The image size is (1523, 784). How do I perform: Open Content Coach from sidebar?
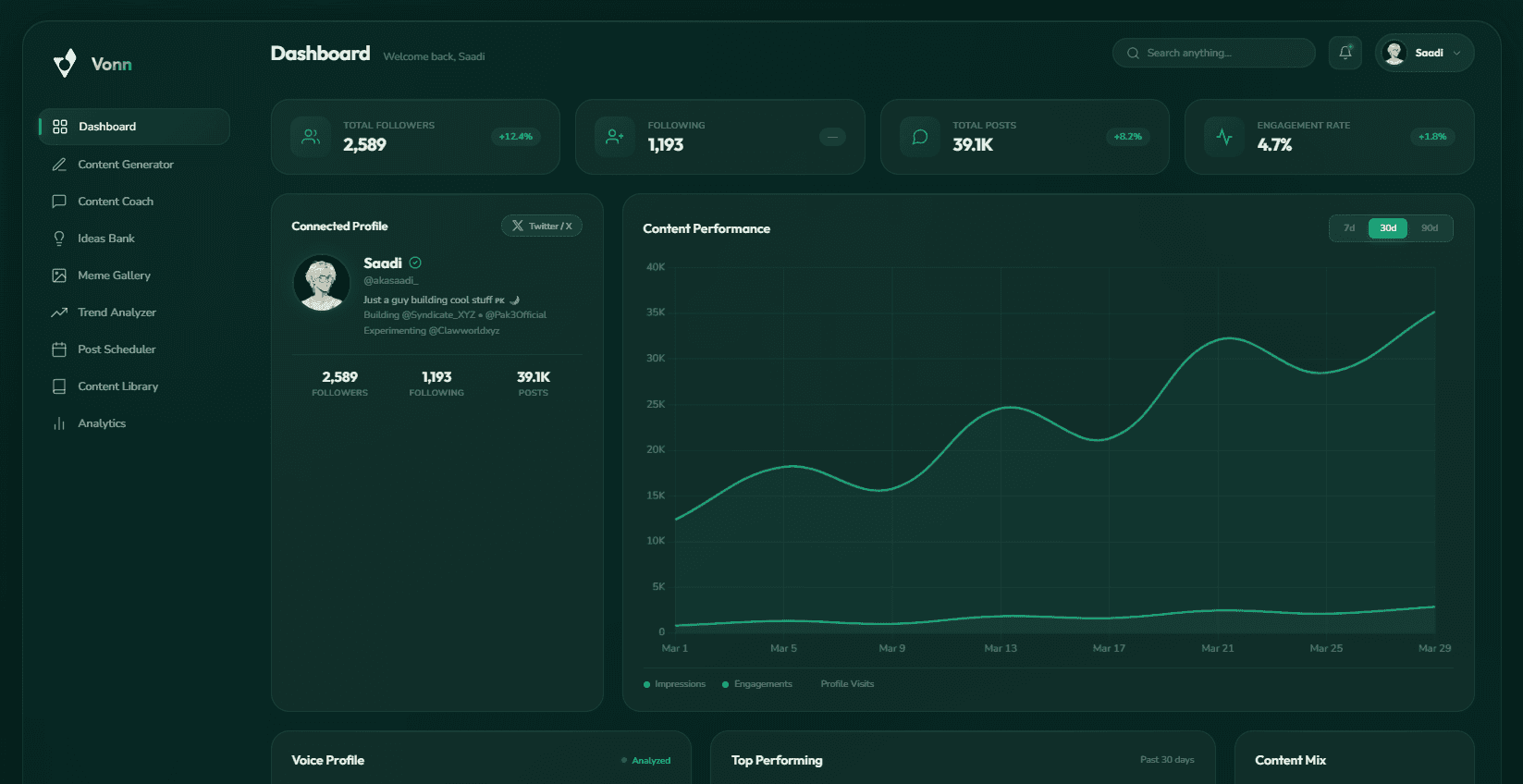coord(134,202)
